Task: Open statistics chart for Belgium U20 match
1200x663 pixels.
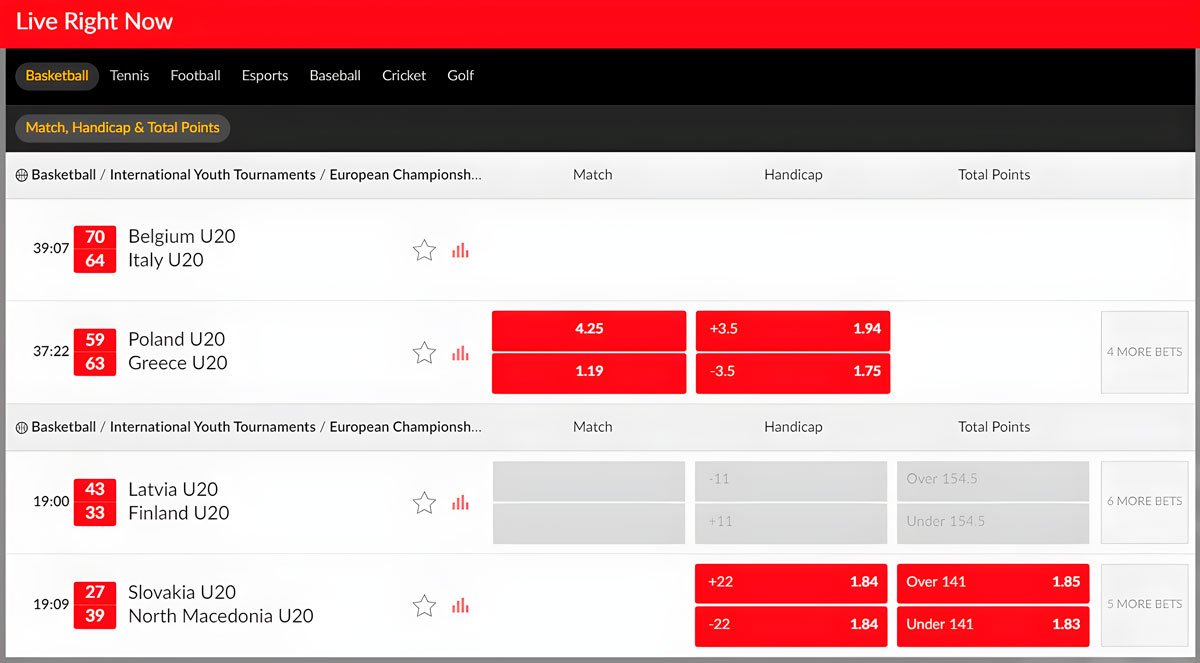Action: pos(460,250)
